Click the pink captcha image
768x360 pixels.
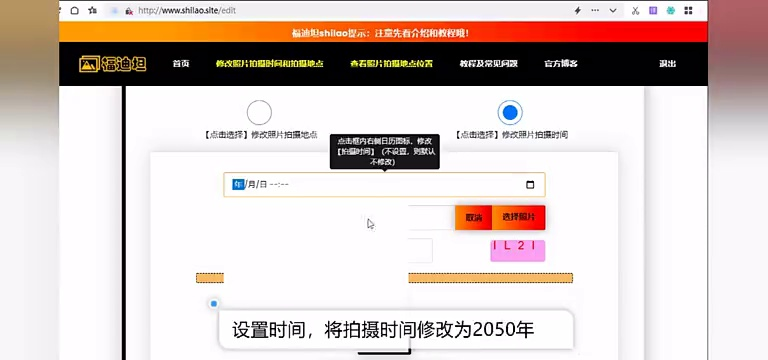518,250
